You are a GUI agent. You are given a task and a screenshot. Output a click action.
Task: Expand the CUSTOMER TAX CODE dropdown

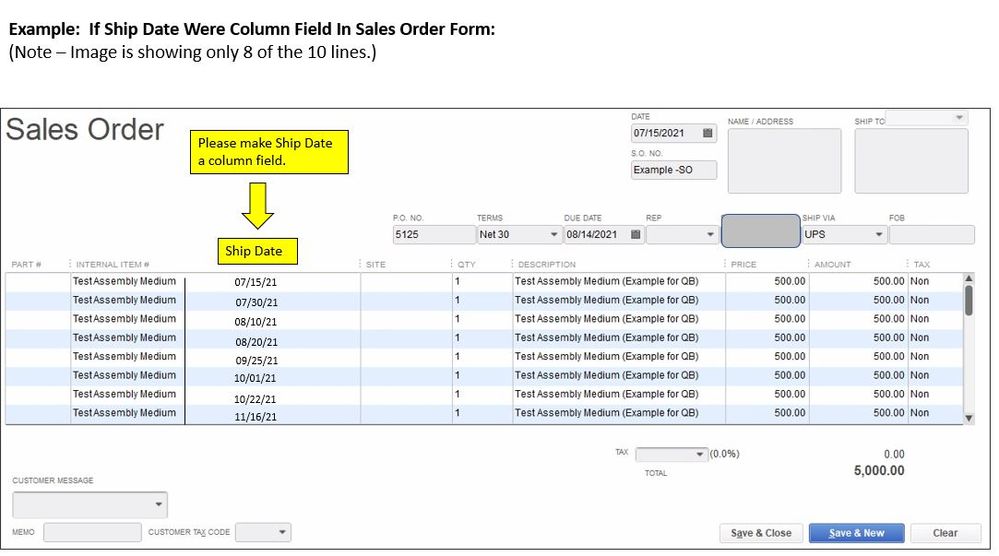pos(282,533)
